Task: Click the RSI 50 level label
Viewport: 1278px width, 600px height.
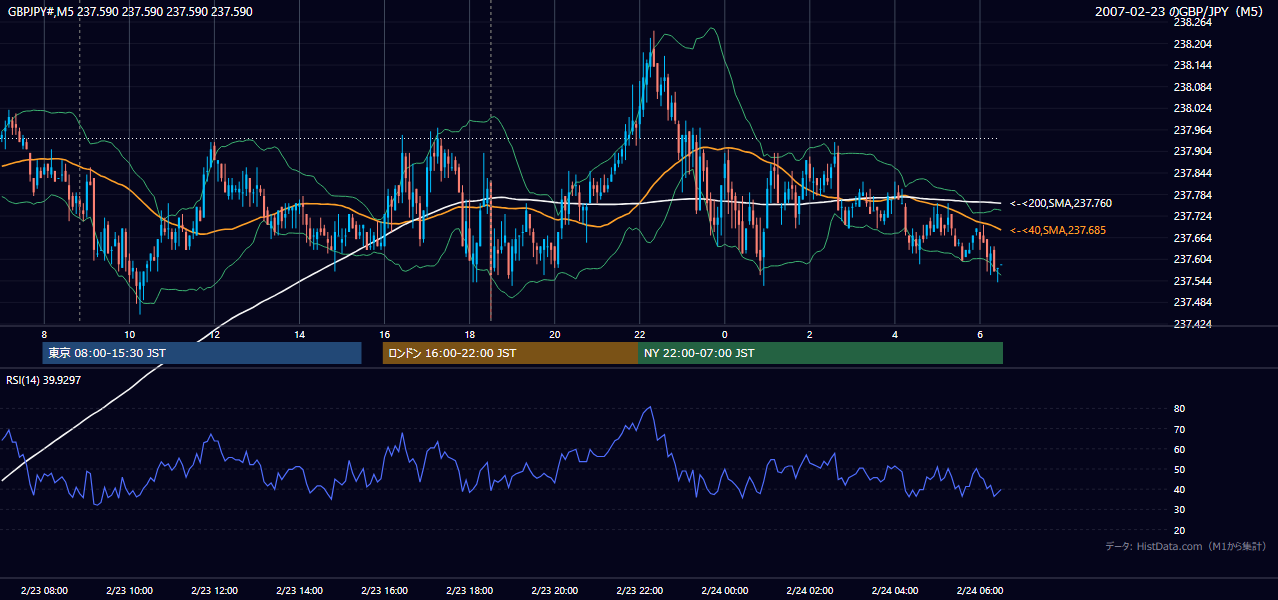Action: click(1179, 469)
